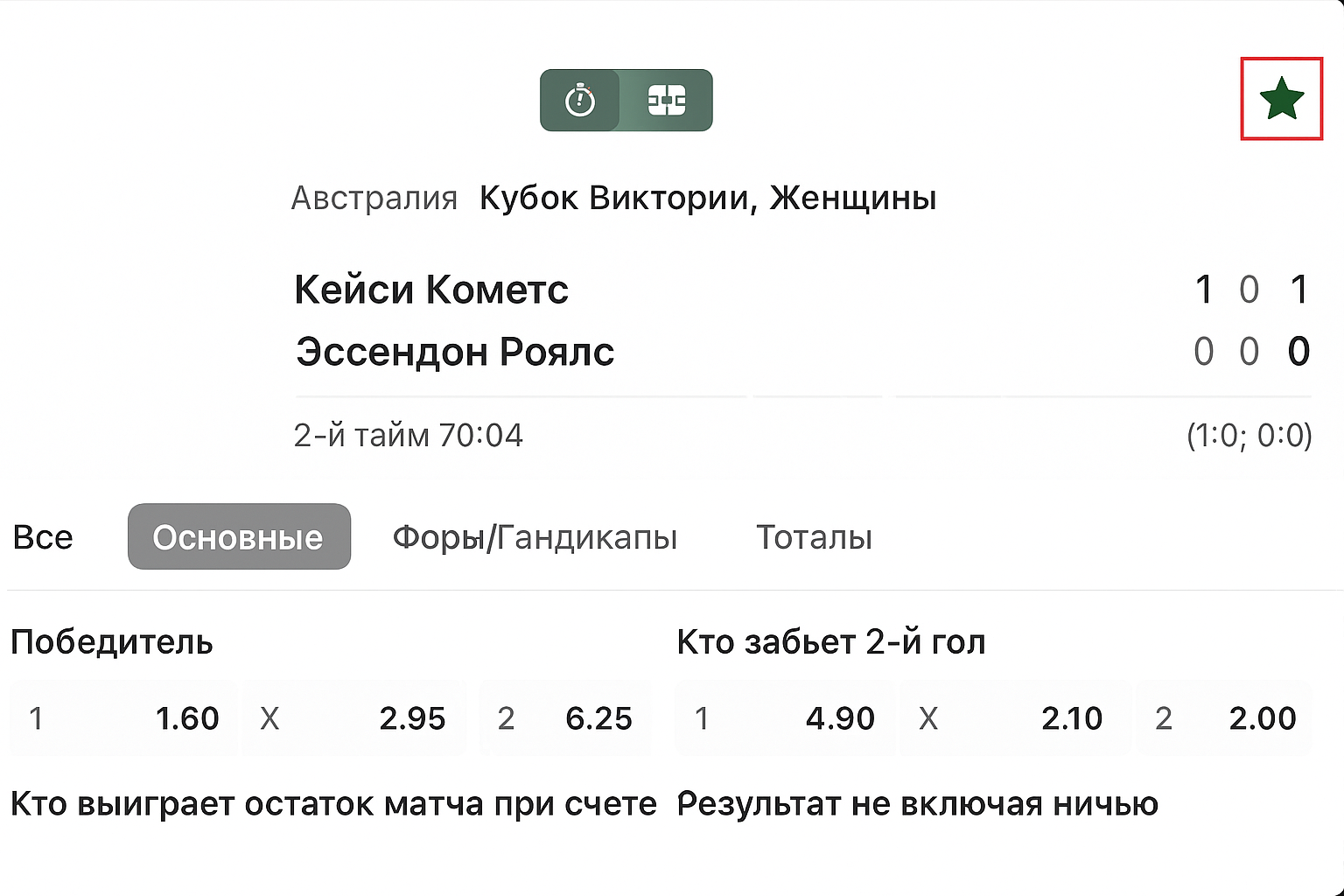Select Победитель outcome 2 at 6.25

(x=565, y=718)
